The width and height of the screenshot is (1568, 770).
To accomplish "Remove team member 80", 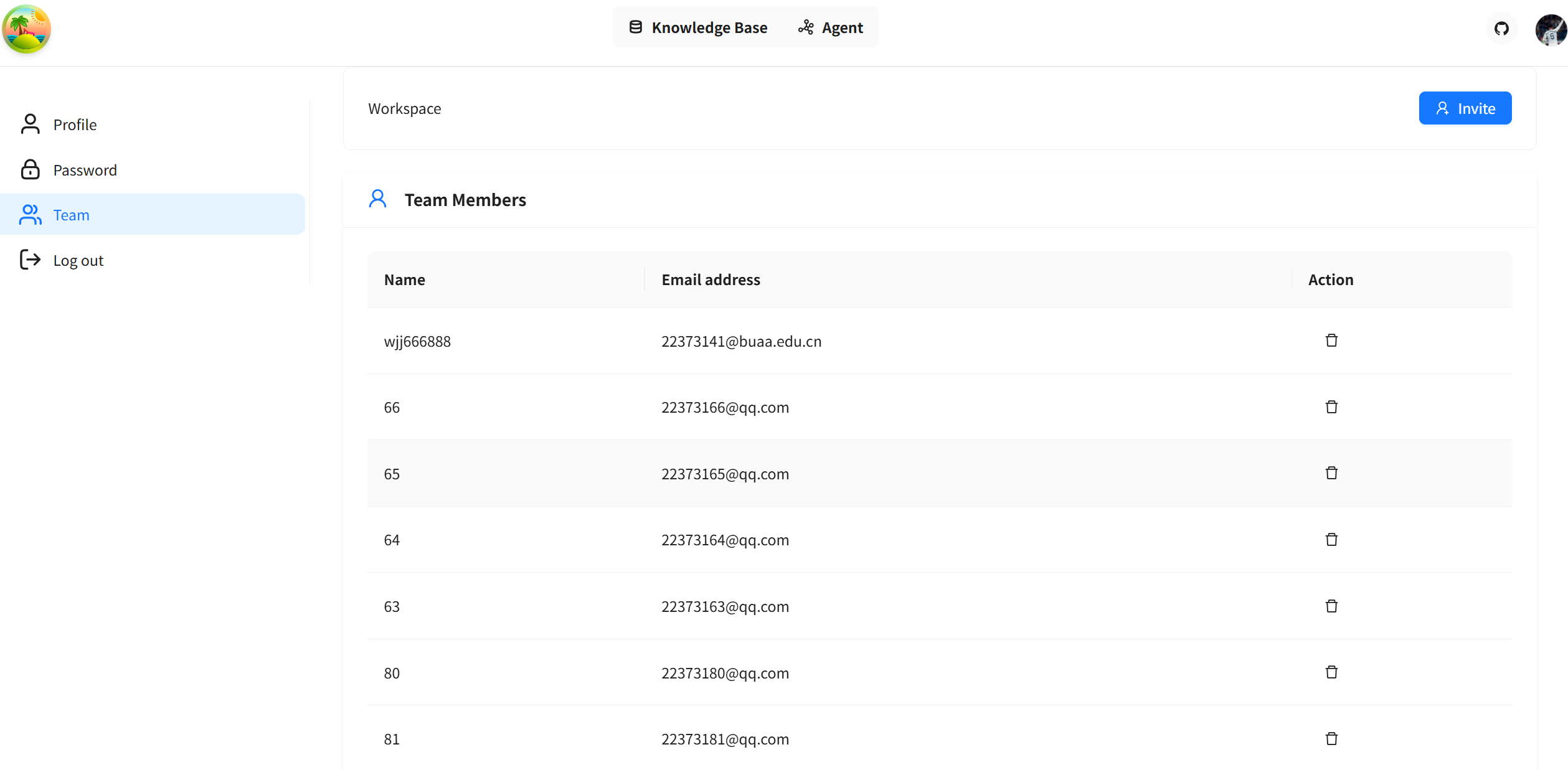I will tap(1331, 672).
